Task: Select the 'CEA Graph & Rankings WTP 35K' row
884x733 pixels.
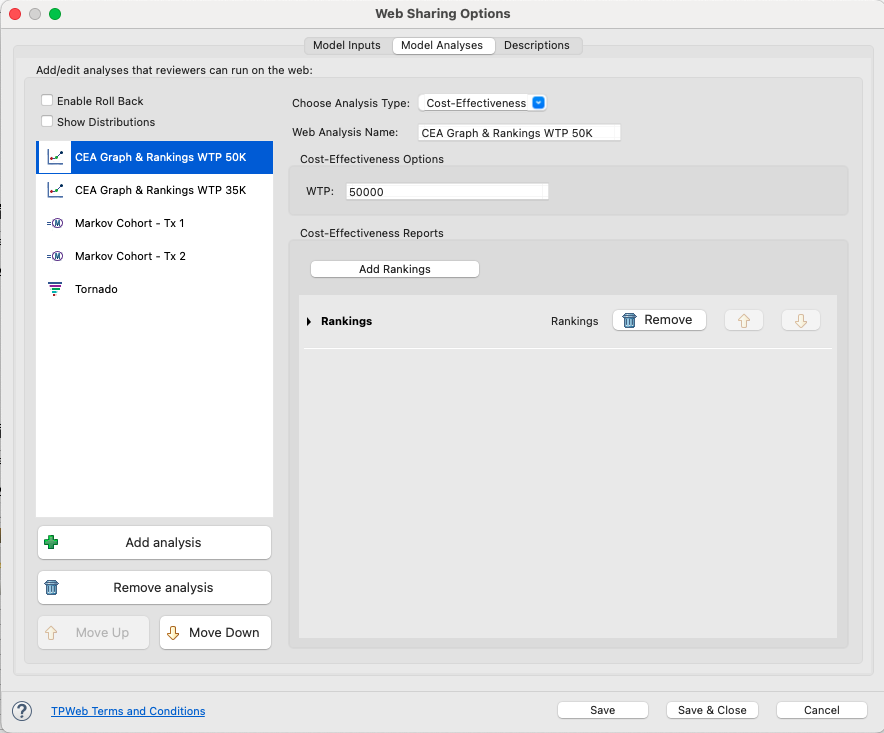Action: (x=154, y=190)
